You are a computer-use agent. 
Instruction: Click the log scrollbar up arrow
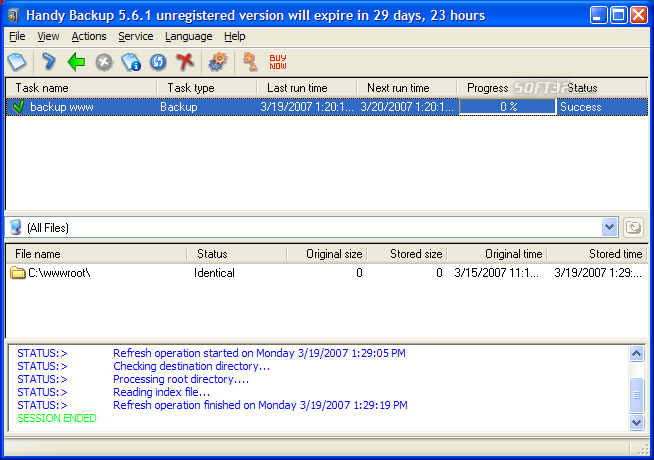coord(636,354)
